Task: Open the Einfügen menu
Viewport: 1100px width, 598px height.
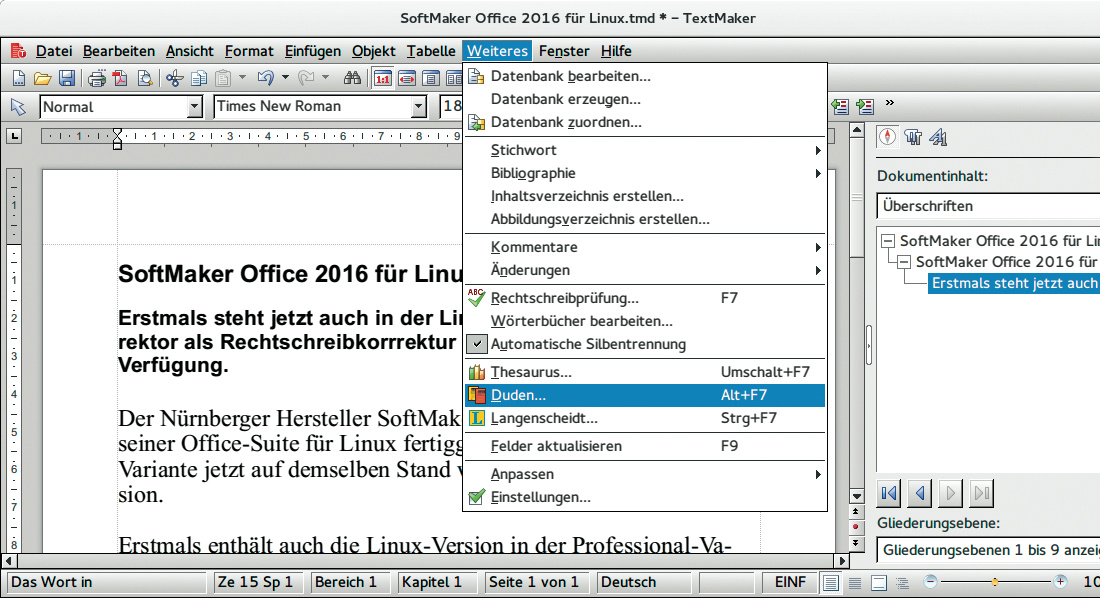Action: tap(312, 51)
